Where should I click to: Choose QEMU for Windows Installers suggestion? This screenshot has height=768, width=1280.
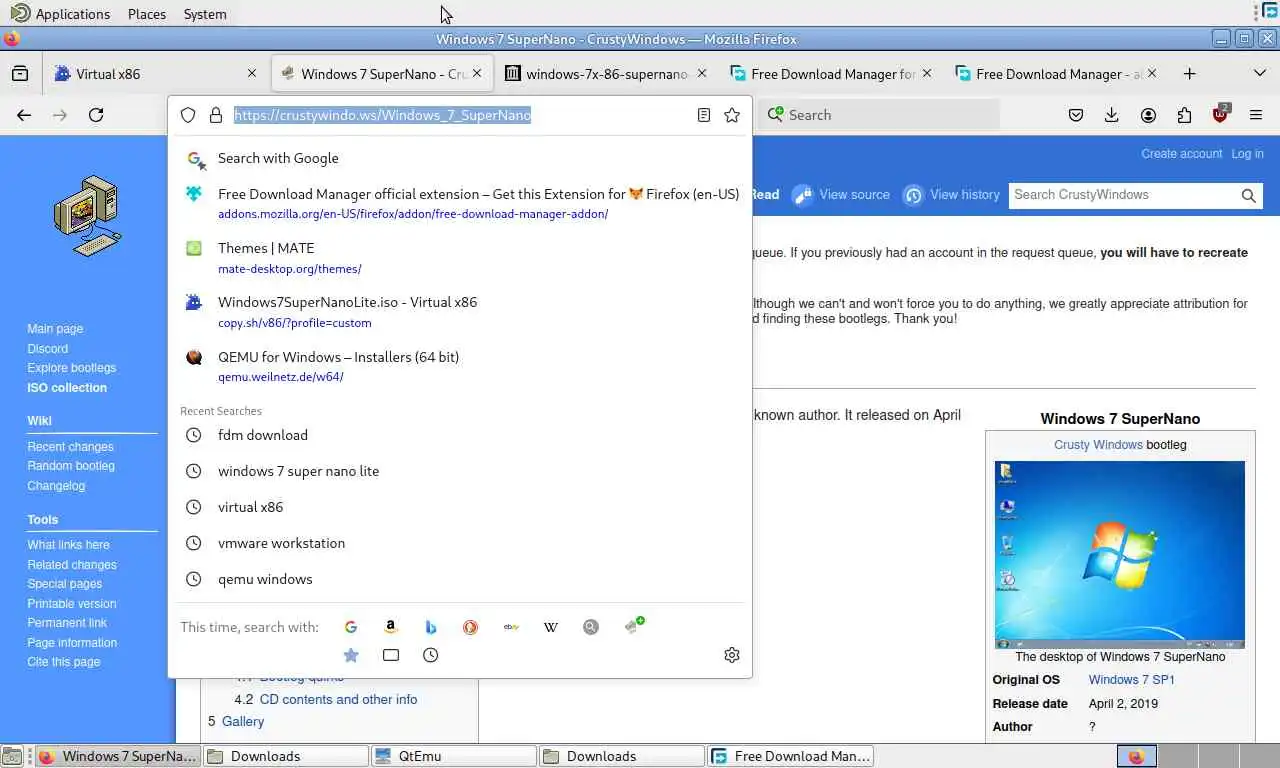(x=460, y=365)
